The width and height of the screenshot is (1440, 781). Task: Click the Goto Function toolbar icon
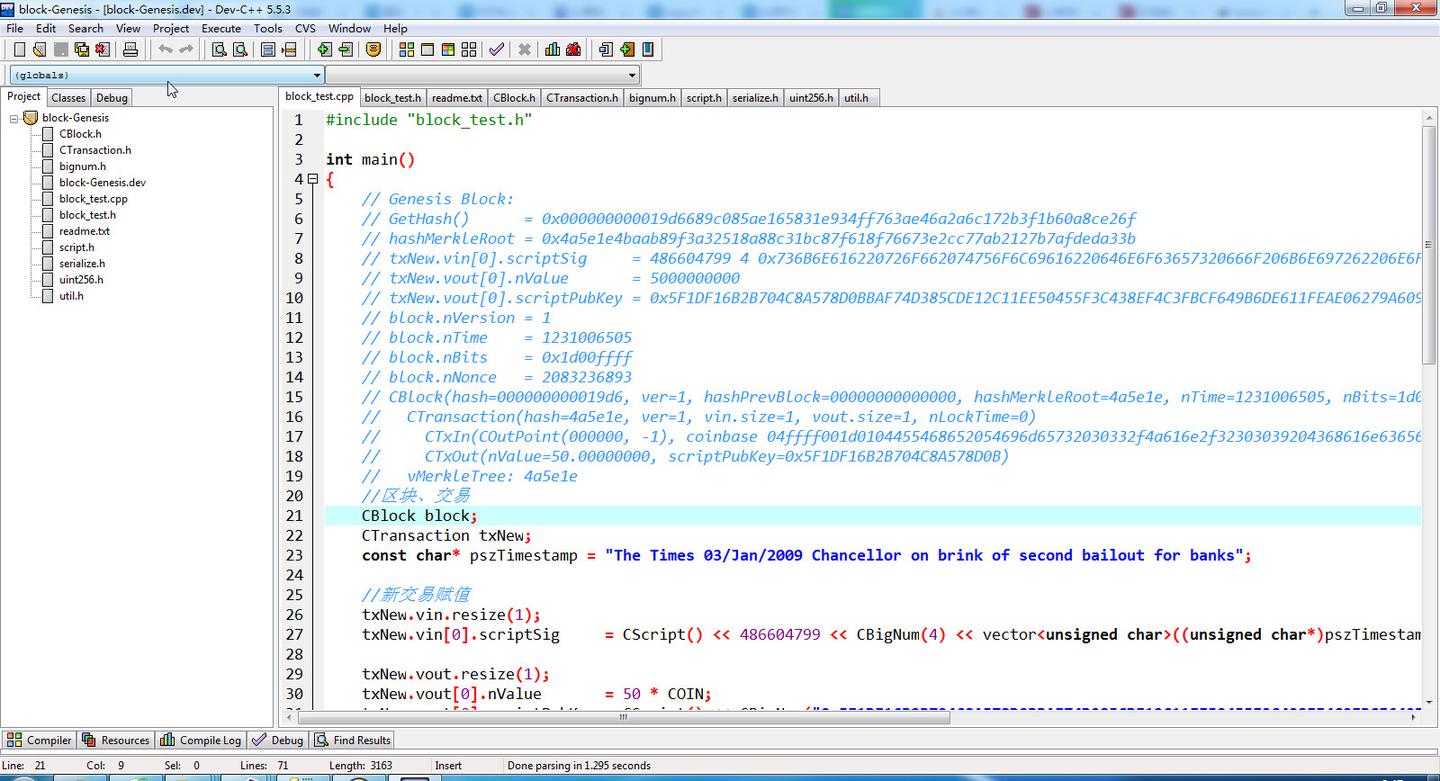click(268, 49)
